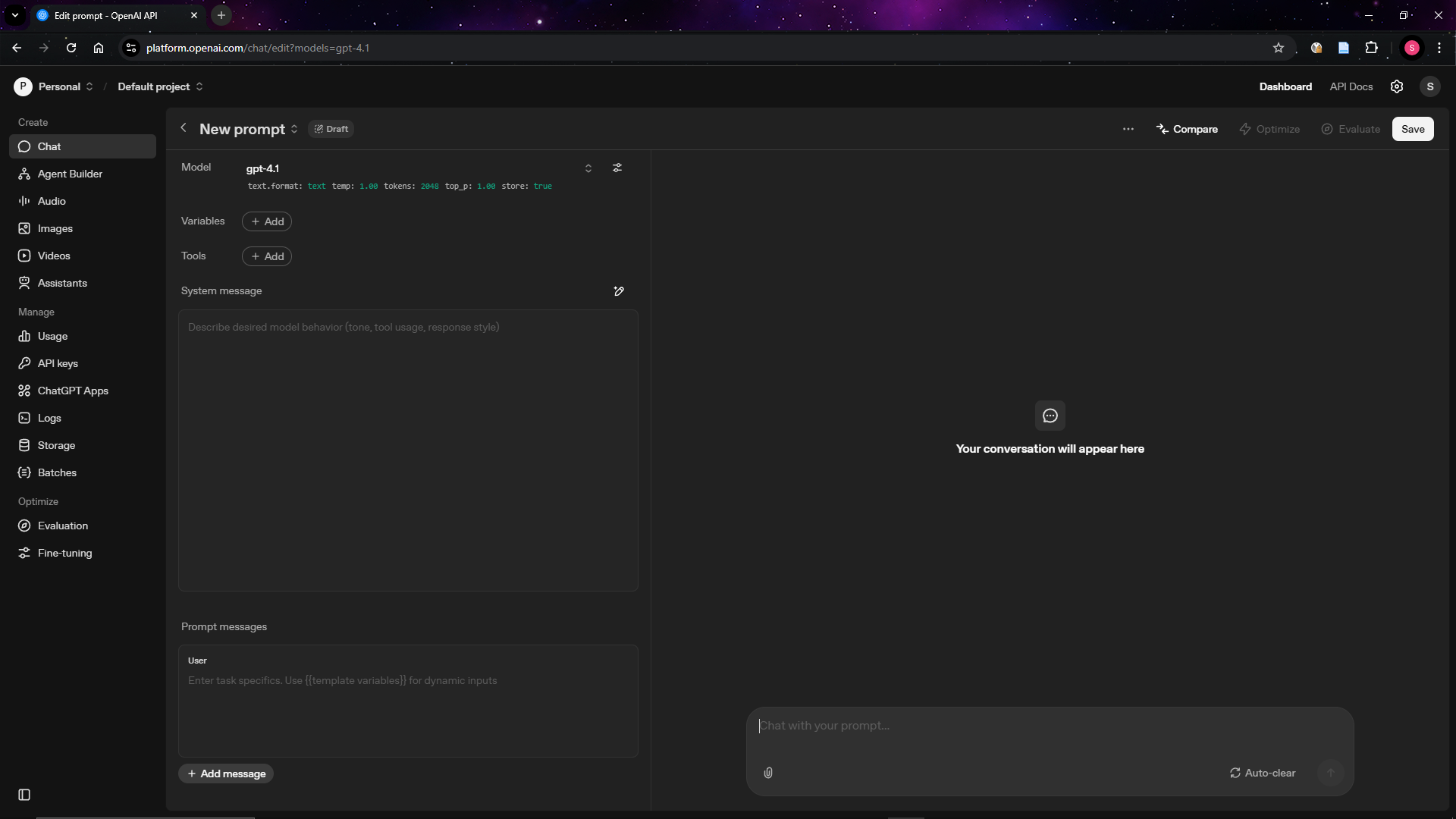Image resolution: width=1456 pixels, height=819 pixels.
Task: Click the Save button
Action: click(1412, 129)
